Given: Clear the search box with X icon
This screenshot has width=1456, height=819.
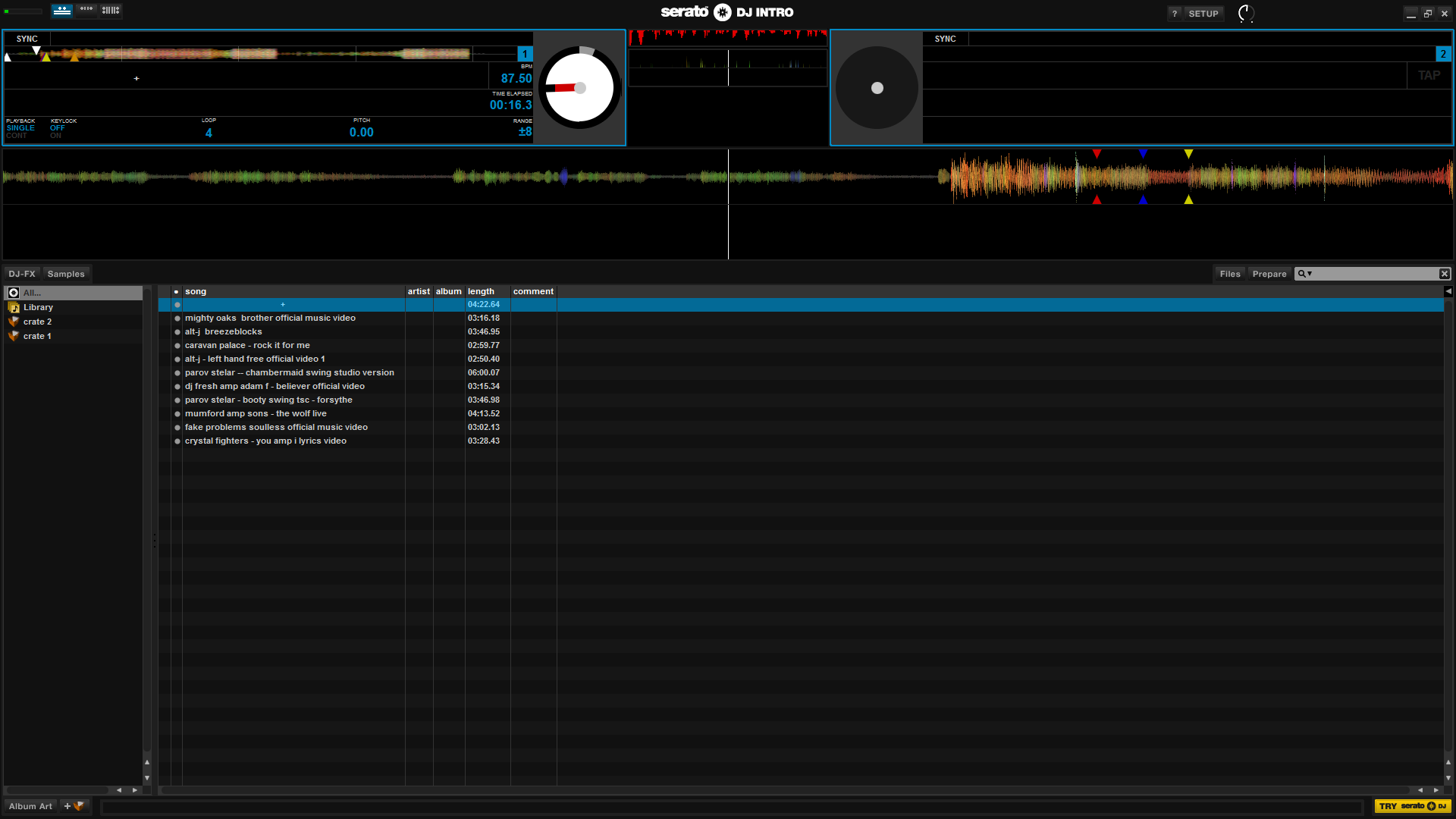Looking at the screenshot, I should (x=1444, y=274).
